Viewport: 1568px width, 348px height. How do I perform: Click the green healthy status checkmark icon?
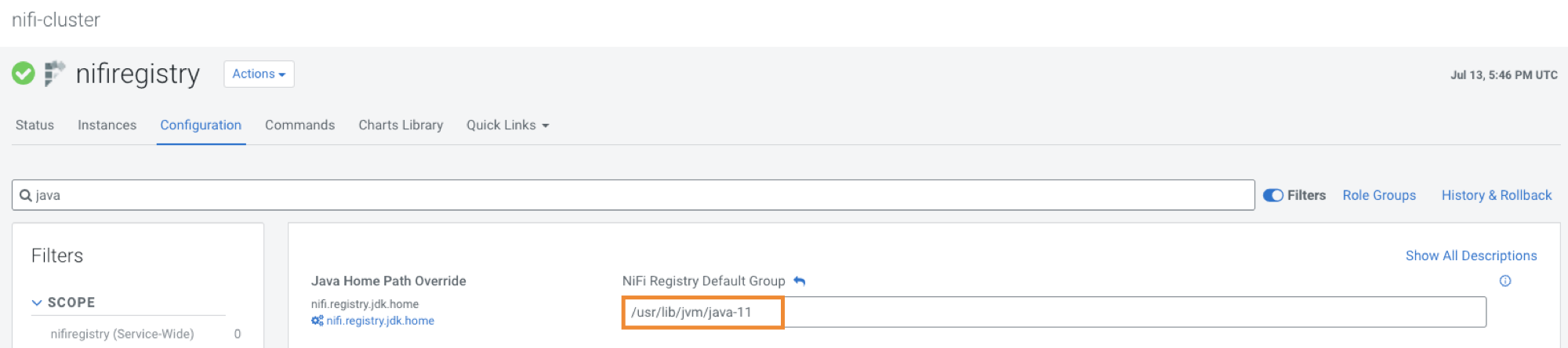tap(24, 74)
